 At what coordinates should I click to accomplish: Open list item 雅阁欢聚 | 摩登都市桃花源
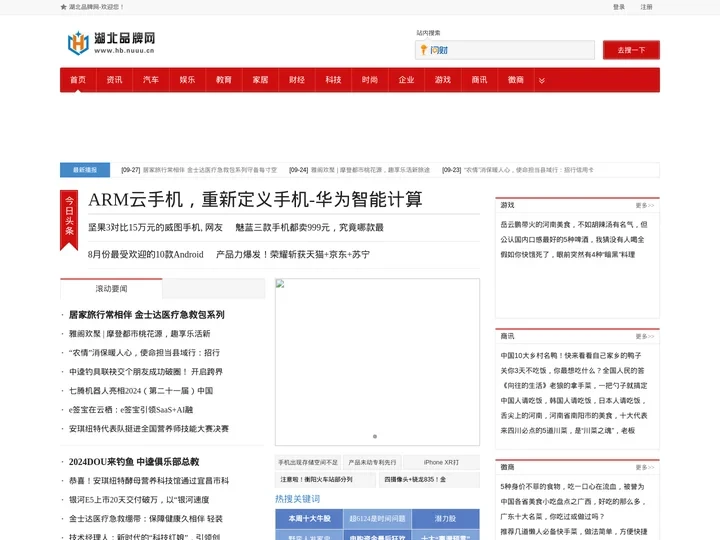(140, 334)
